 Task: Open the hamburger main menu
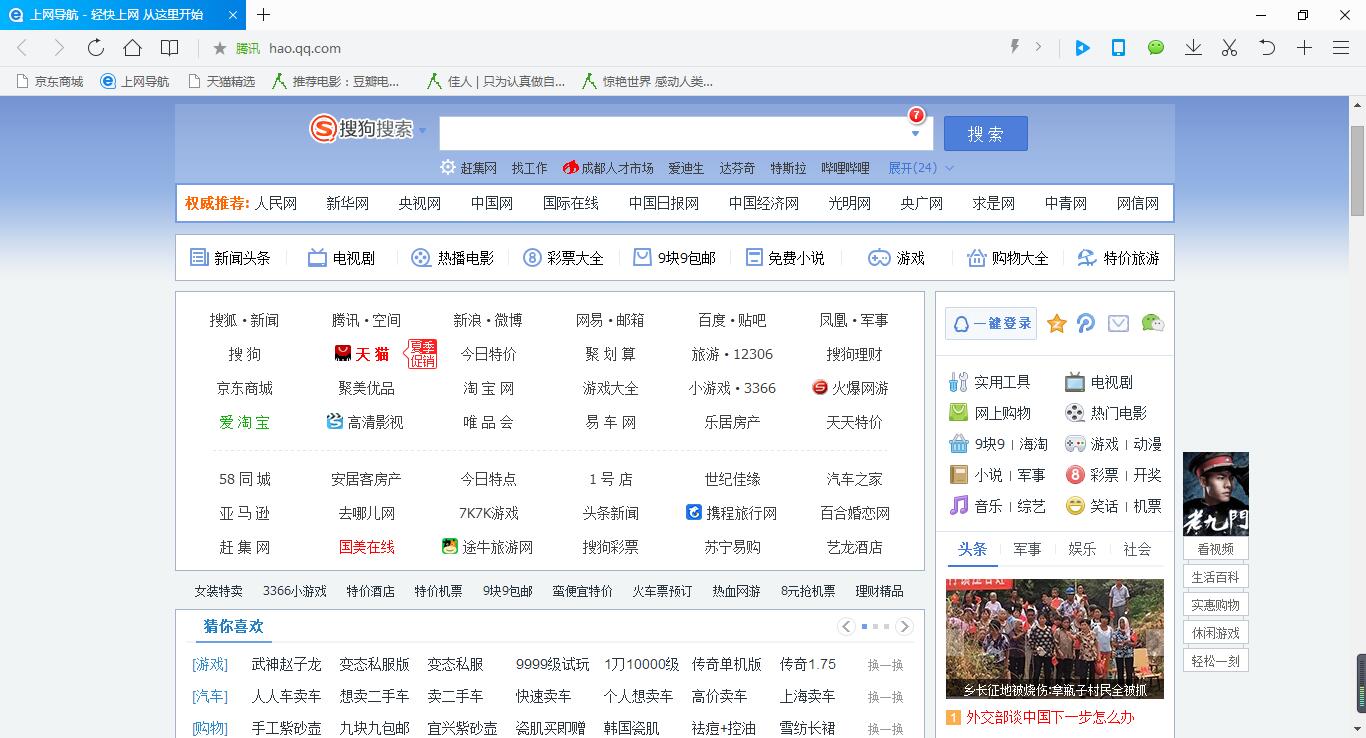1341,48
